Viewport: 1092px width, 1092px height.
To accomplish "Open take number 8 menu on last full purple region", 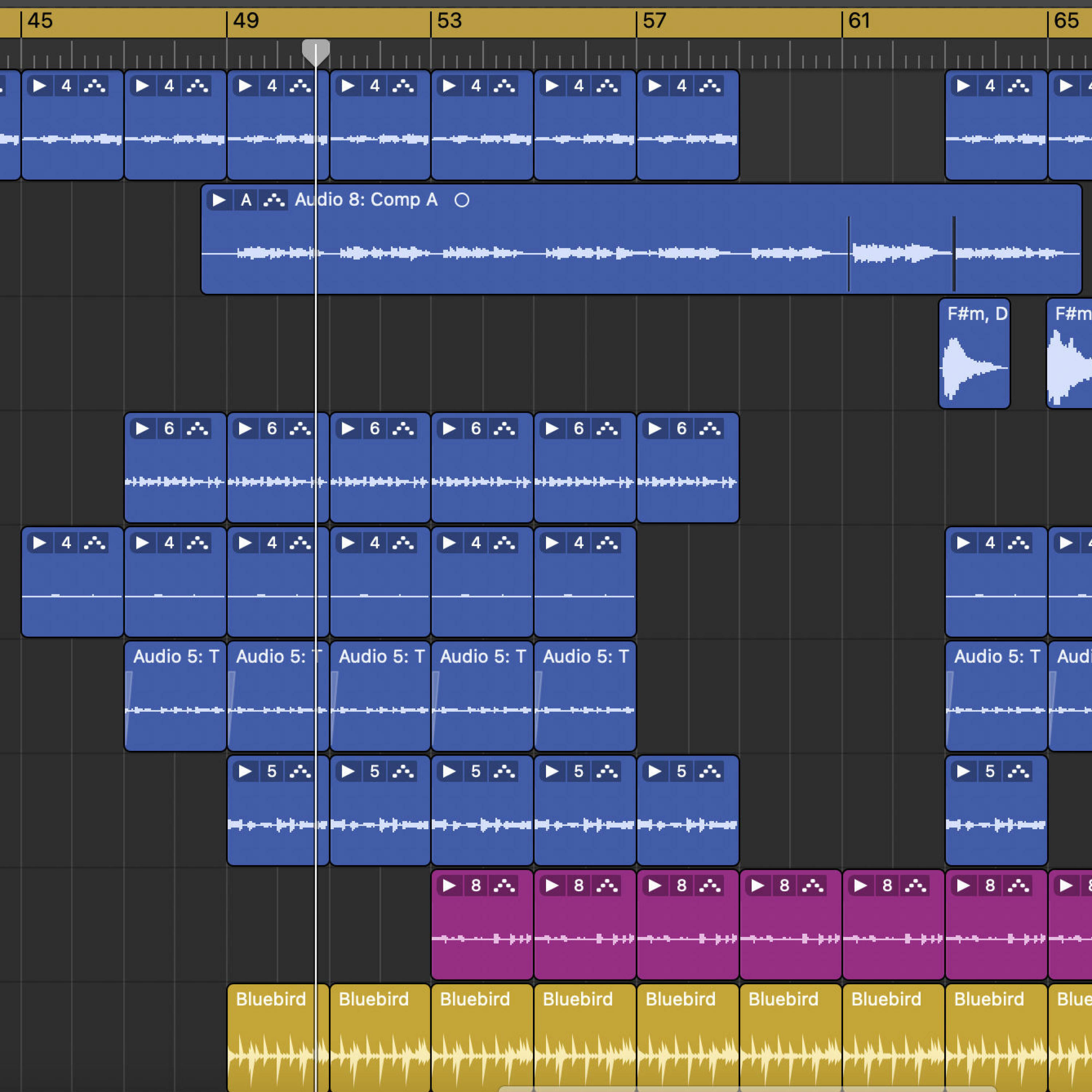I will click(x=990, y=885).
